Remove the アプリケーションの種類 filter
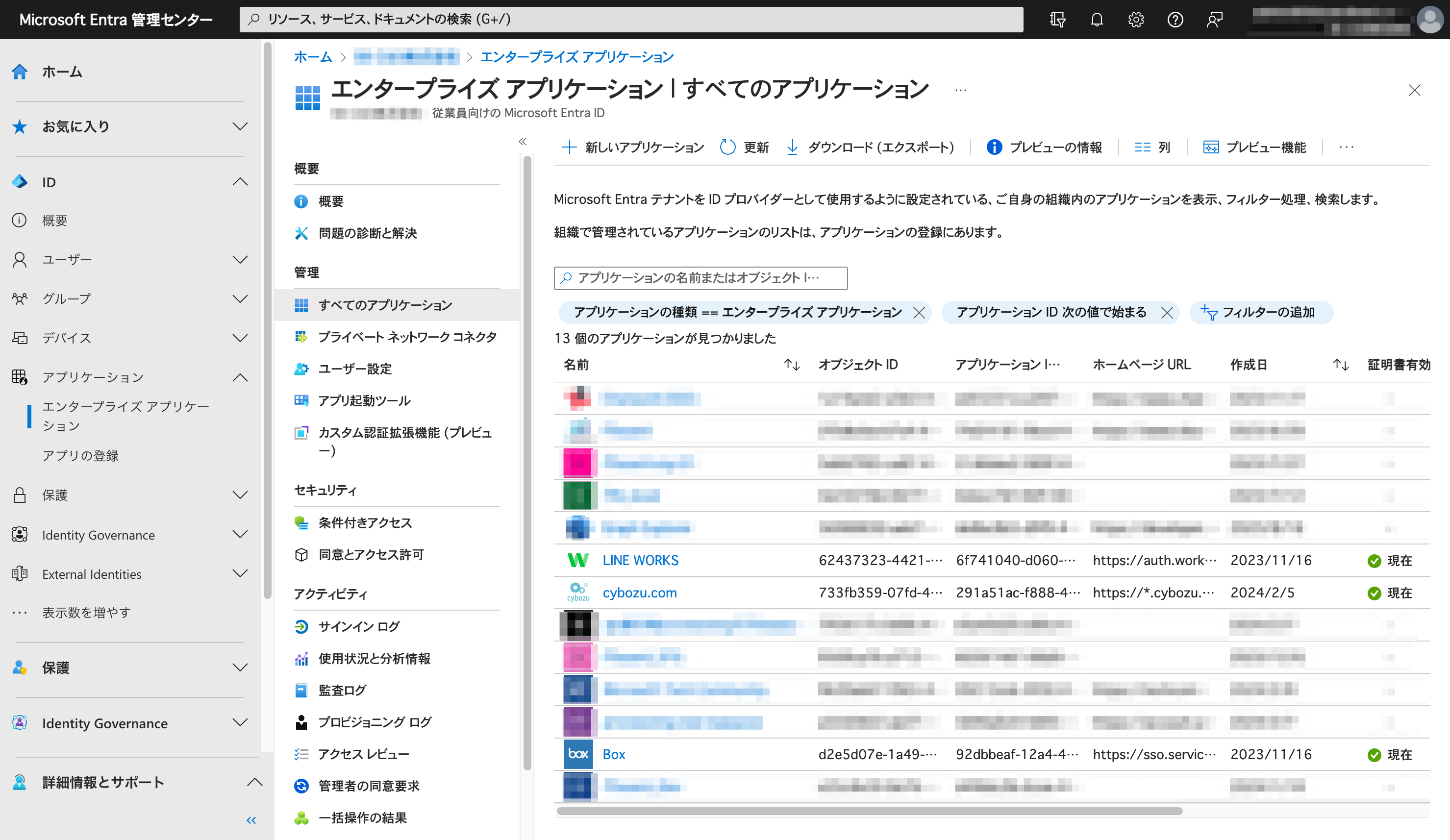This screenshot has width=1450, height=840. pyautogui.click(x=919, y=312)
